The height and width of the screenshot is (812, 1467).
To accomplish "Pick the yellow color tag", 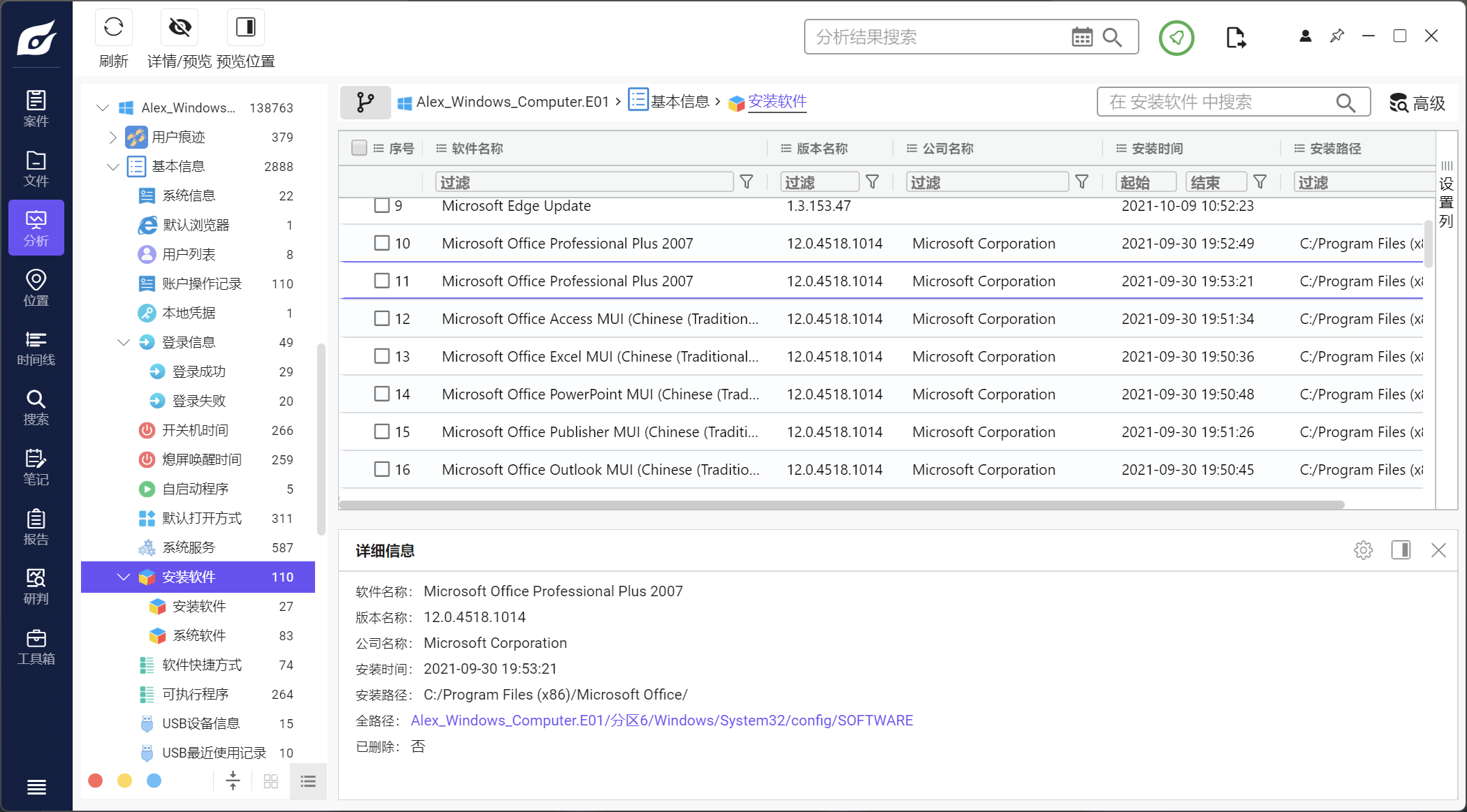I will [125, 781].
